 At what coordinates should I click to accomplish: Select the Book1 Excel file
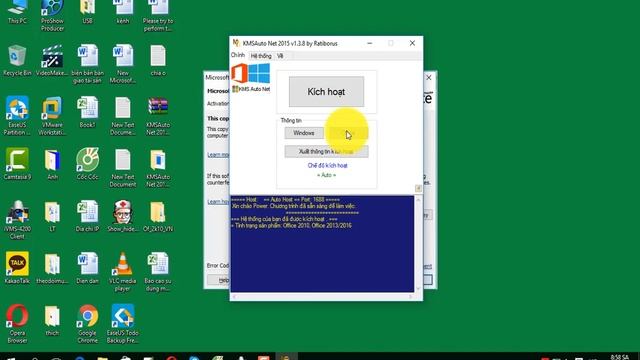click(87, 112)
